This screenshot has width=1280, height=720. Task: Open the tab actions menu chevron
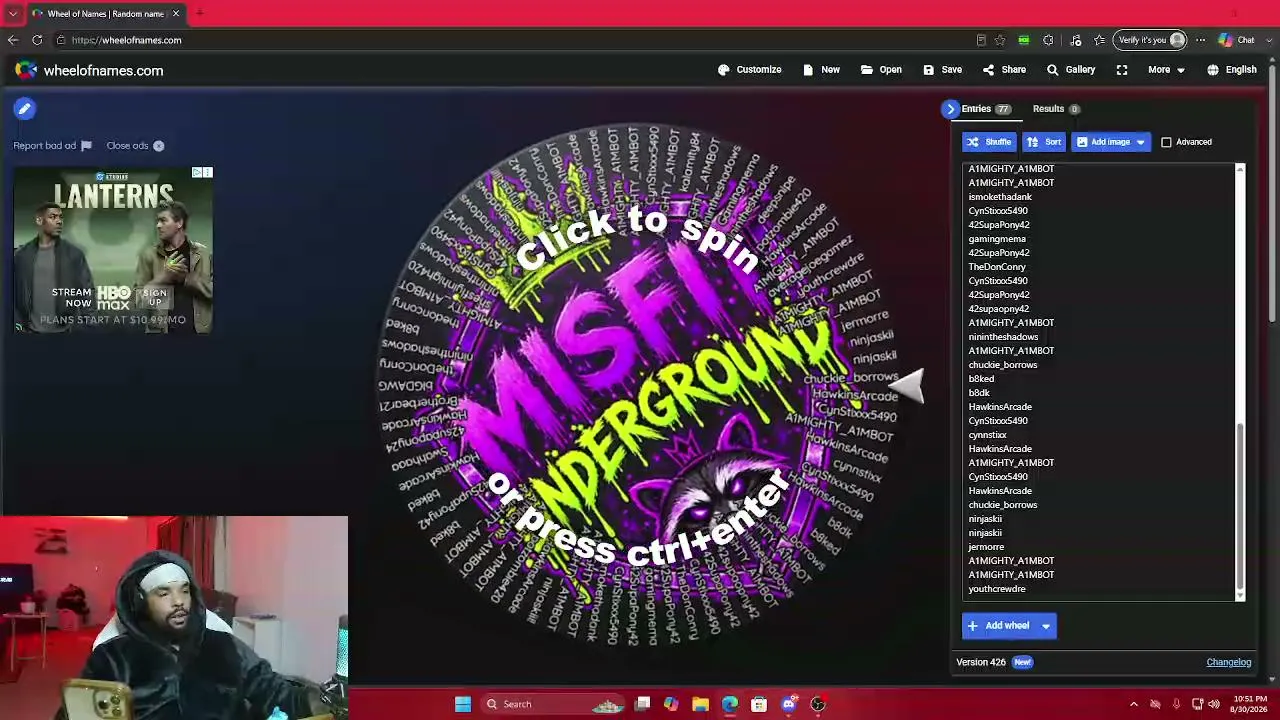[x=13, y=13]
